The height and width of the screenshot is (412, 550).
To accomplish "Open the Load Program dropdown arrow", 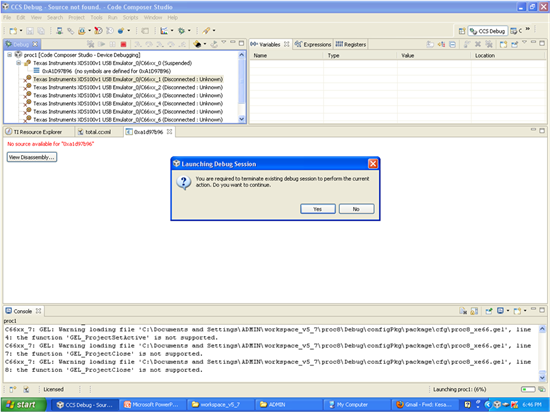I will point(89,31).
